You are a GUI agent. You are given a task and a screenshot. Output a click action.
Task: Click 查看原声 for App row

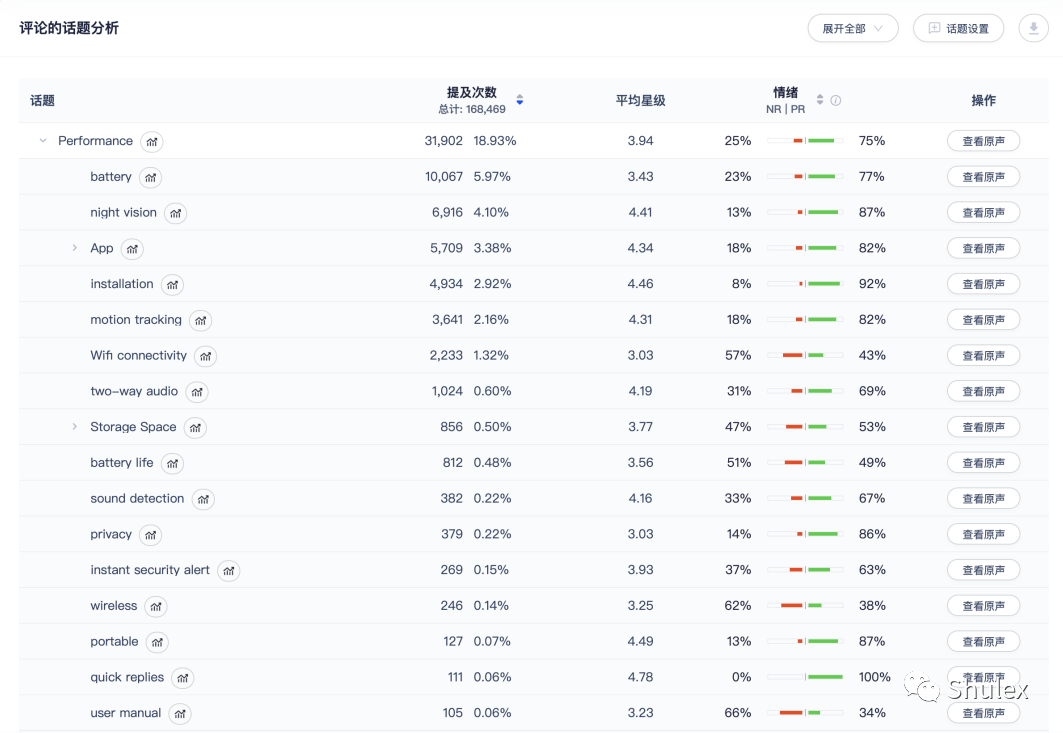click(983, 249)
